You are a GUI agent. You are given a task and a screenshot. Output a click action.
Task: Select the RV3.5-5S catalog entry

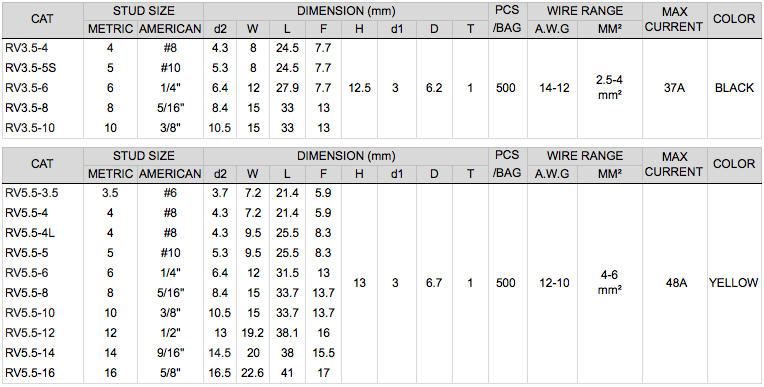(x=31, y=68)
